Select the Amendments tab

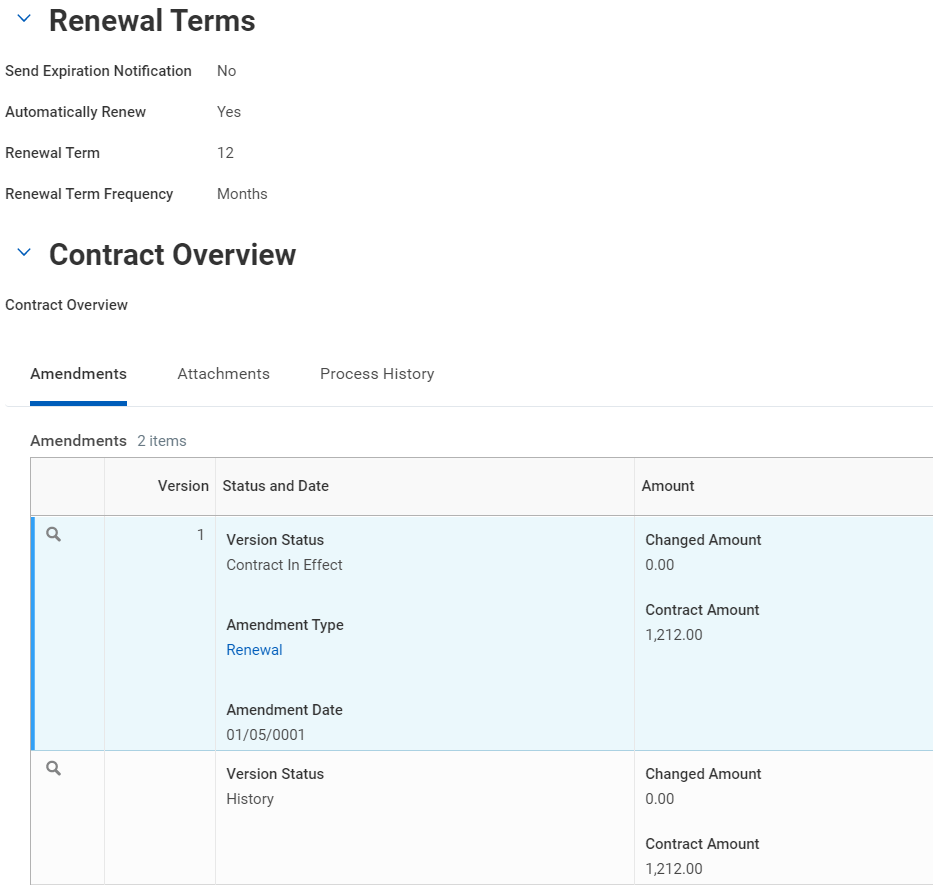pos(78,374)
